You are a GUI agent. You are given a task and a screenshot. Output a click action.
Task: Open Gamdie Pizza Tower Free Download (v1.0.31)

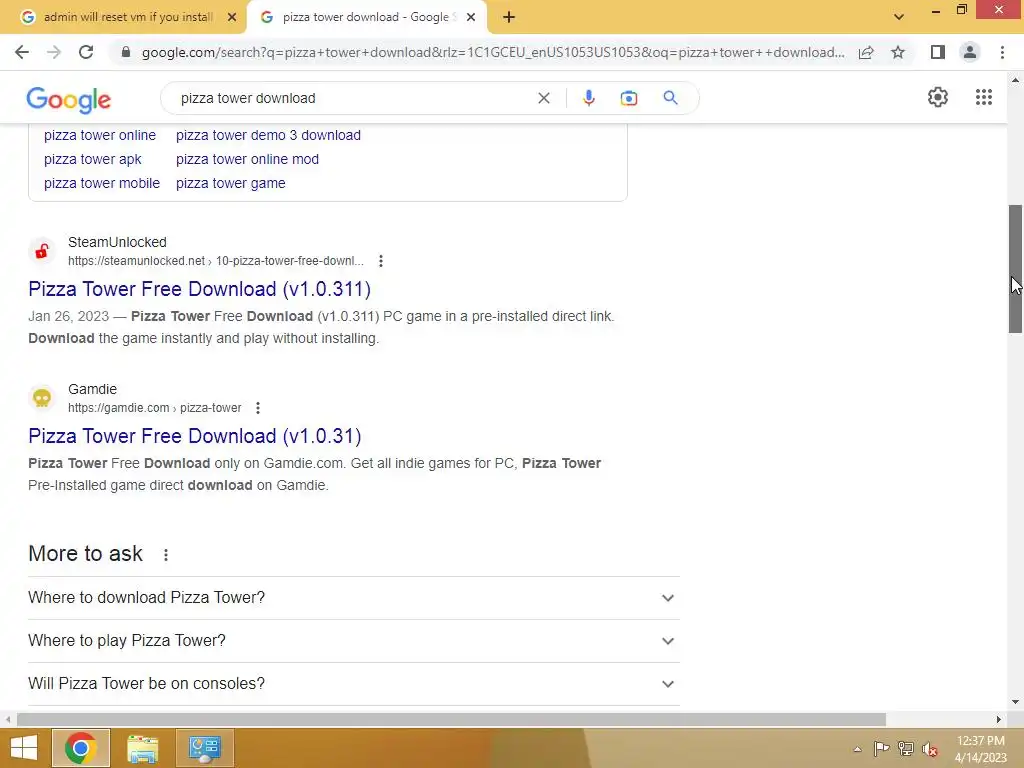[x=195, y=436]
